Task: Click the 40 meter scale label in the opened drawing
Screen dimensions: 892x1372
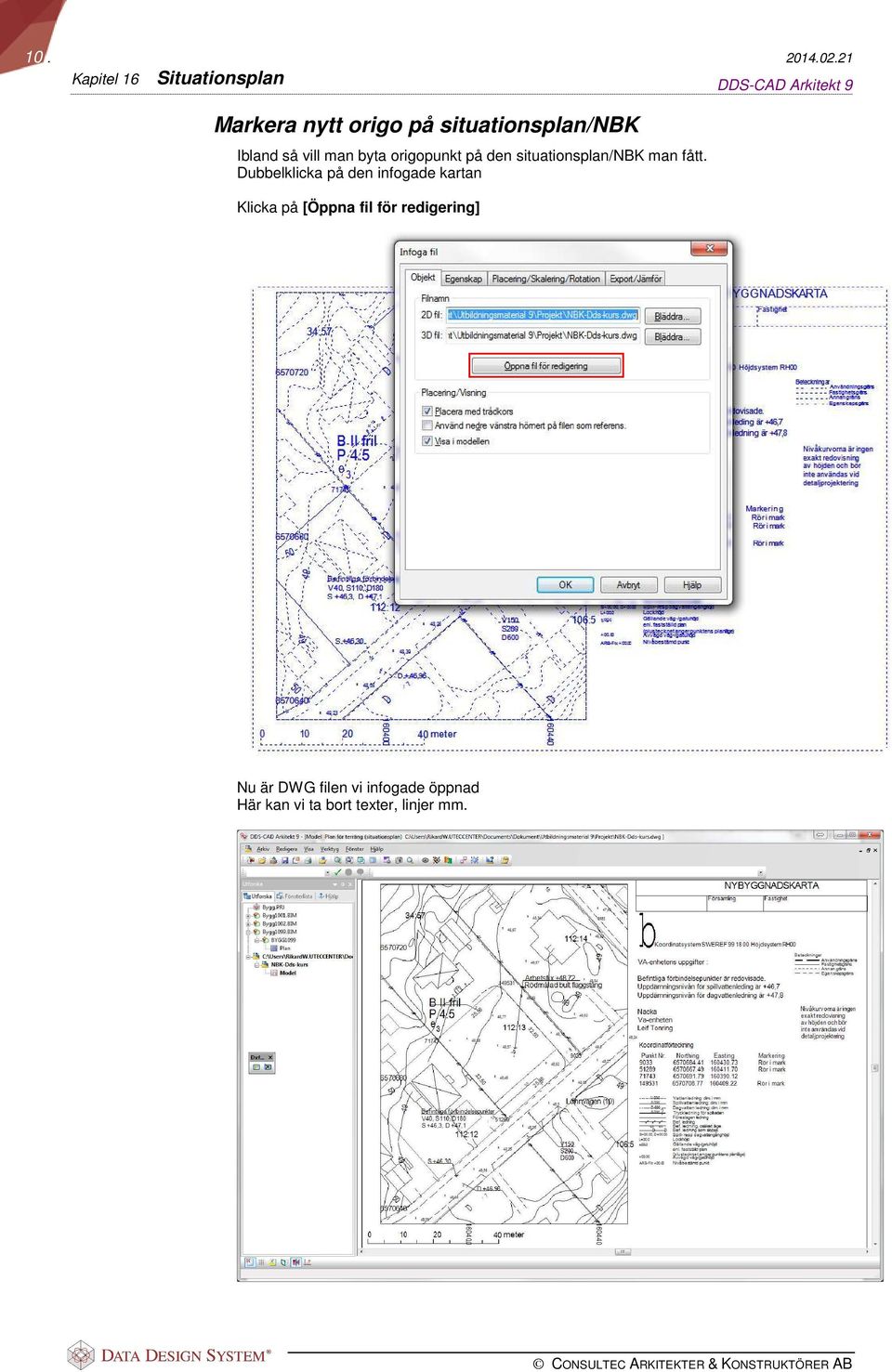Action: pyautogui.click(x=508, y=1235)
